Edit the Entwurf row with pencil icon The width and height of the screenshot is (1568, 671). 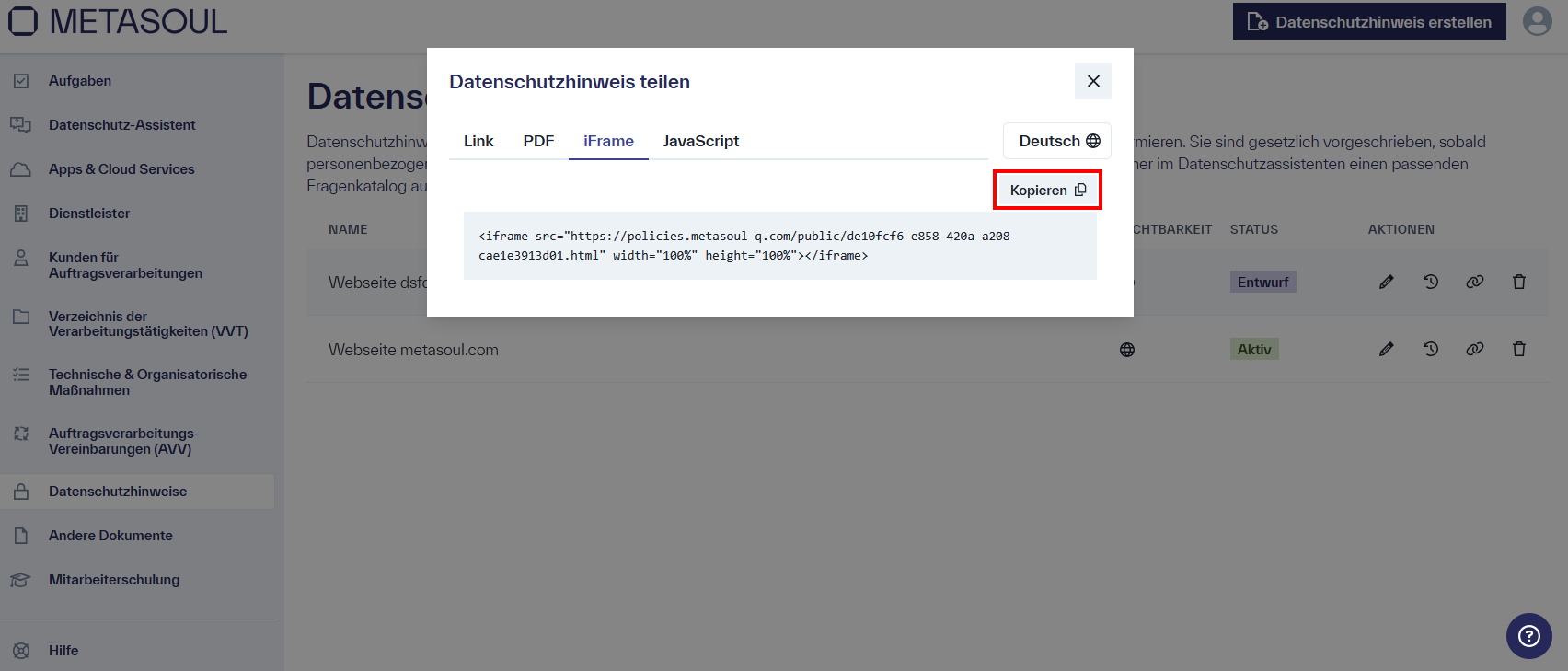point(1387,282)
